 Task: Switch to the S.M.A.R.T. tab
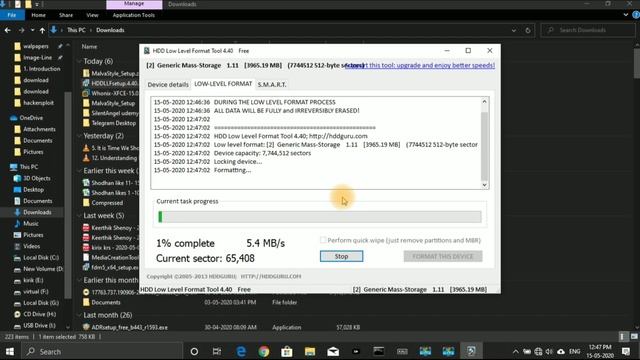click(x=272, y=84)
